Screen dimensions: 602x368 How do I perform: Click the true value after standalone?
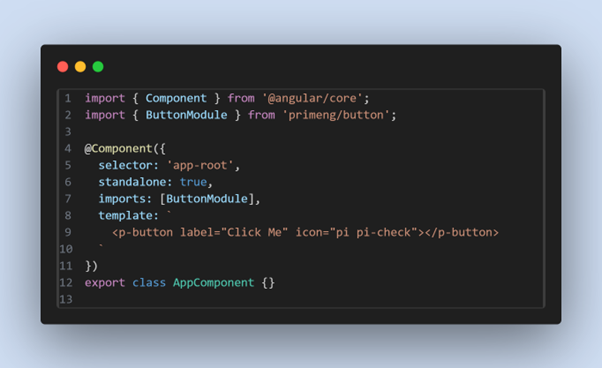(193, 182)
